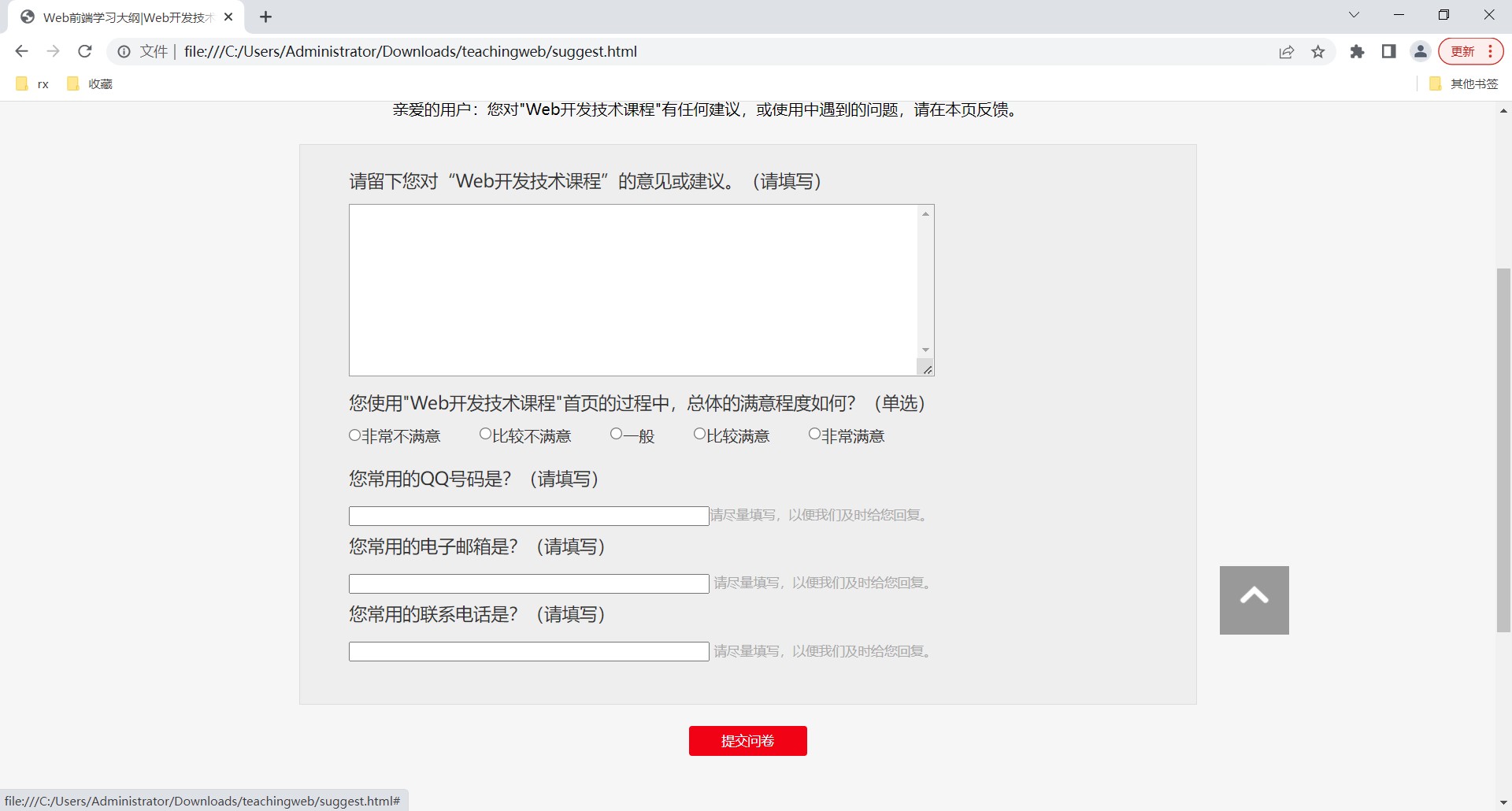Click the 您常用的联系电话是 question label
This screenshot has width=1512, height=811.
click(x=477, y=614)
